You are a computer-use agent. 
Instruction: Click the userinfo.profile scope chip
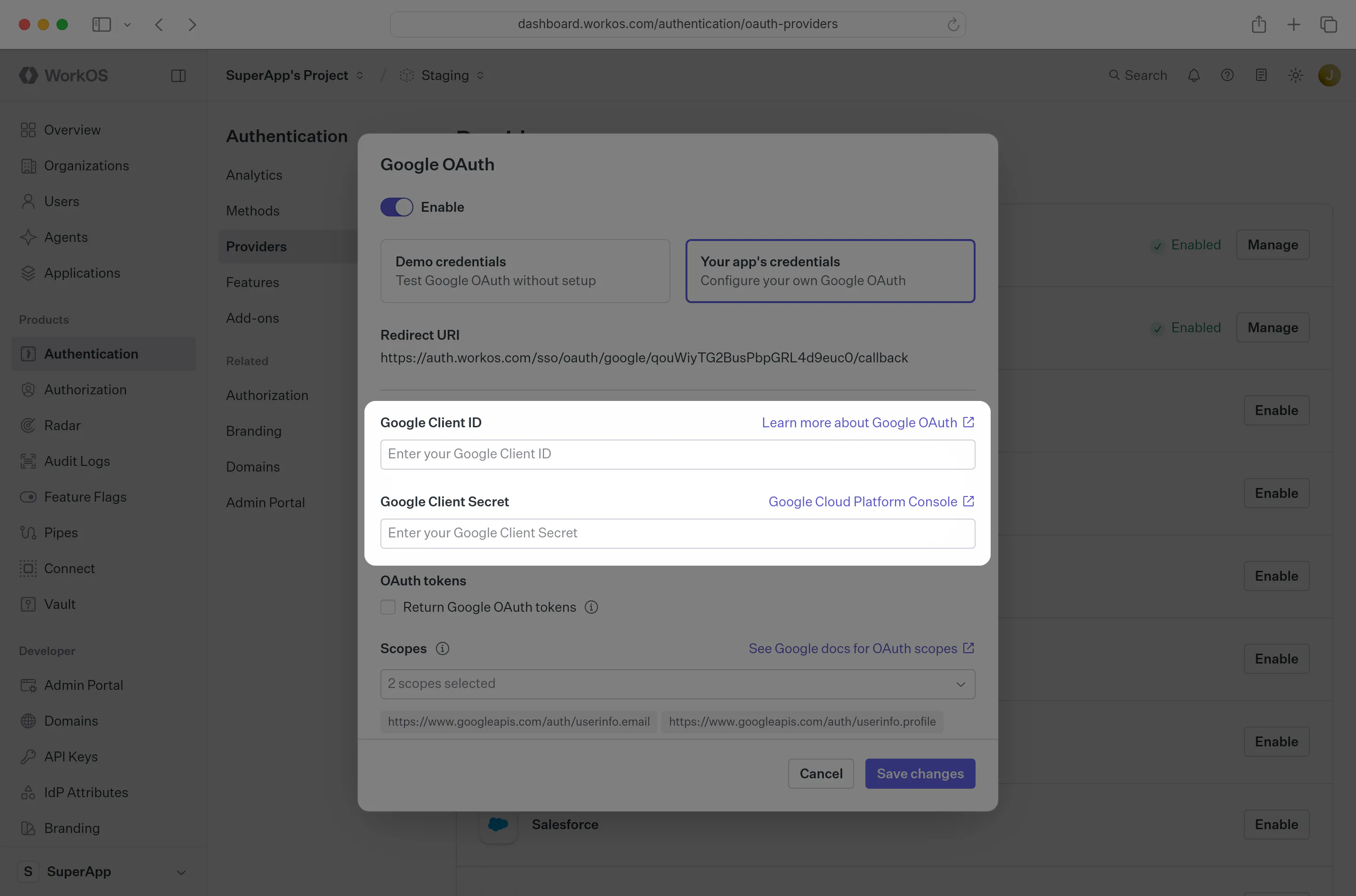802,722
